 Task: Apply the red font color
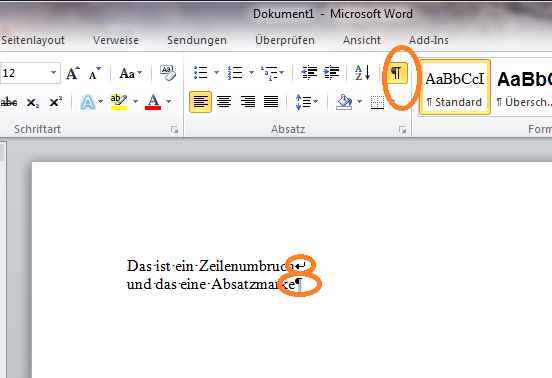click(153, 102)
